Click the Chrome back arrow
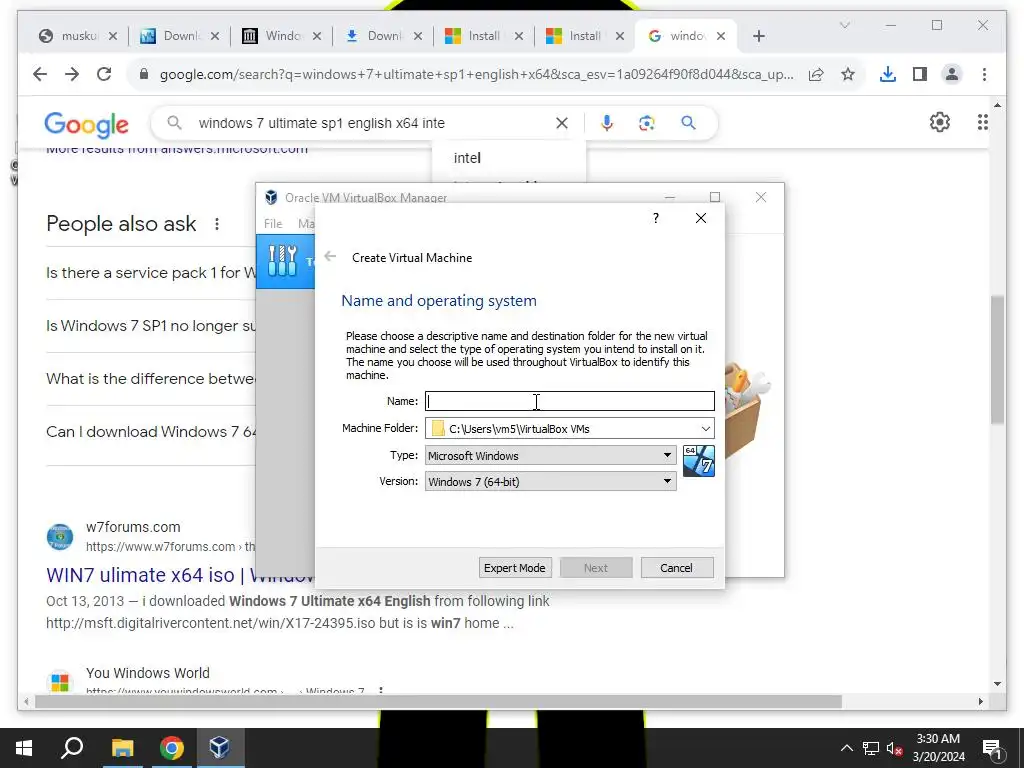 [x=40, y=74]
